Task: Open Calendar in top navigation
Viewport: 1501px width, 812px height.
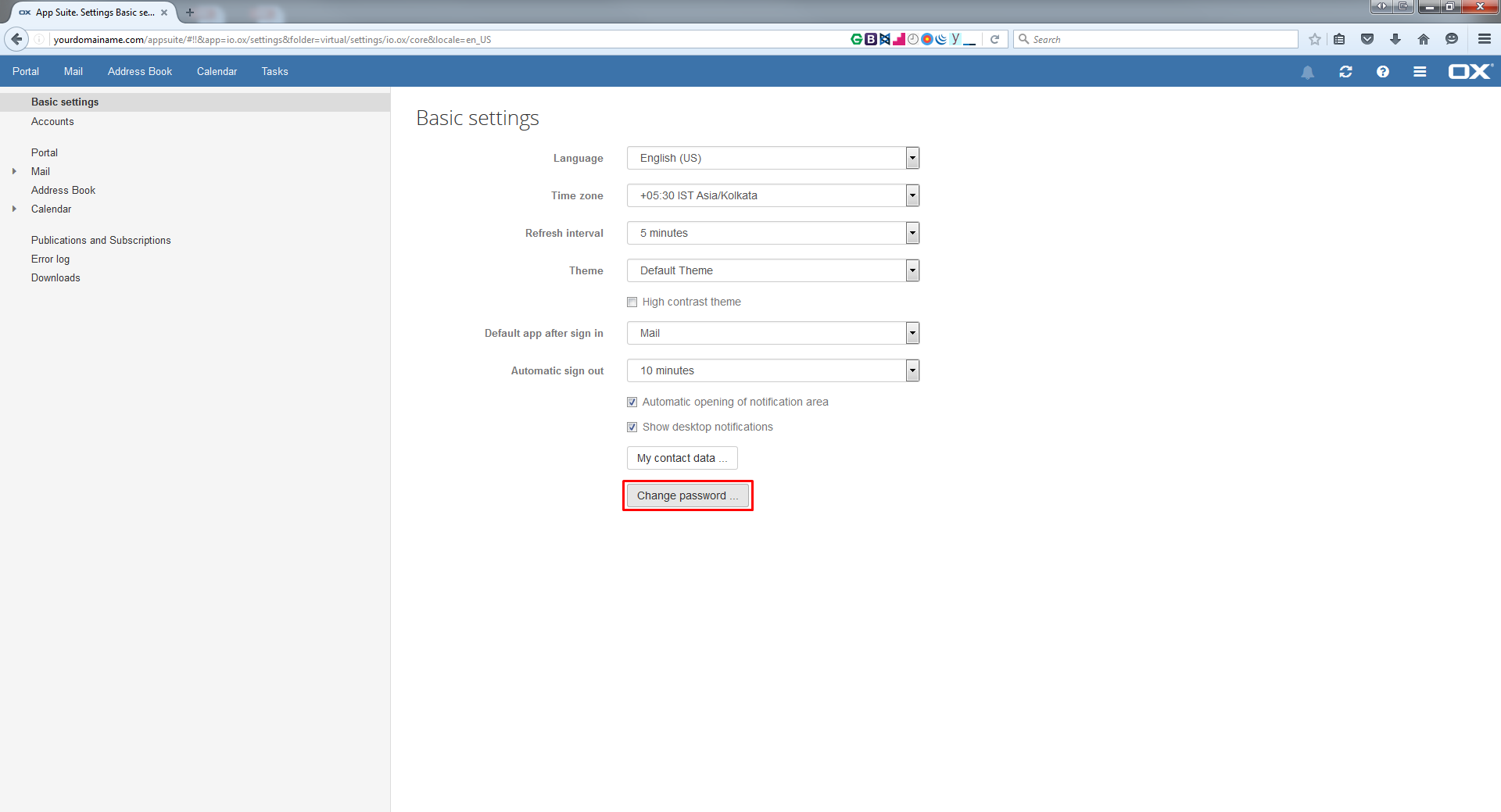Action: 217,71
